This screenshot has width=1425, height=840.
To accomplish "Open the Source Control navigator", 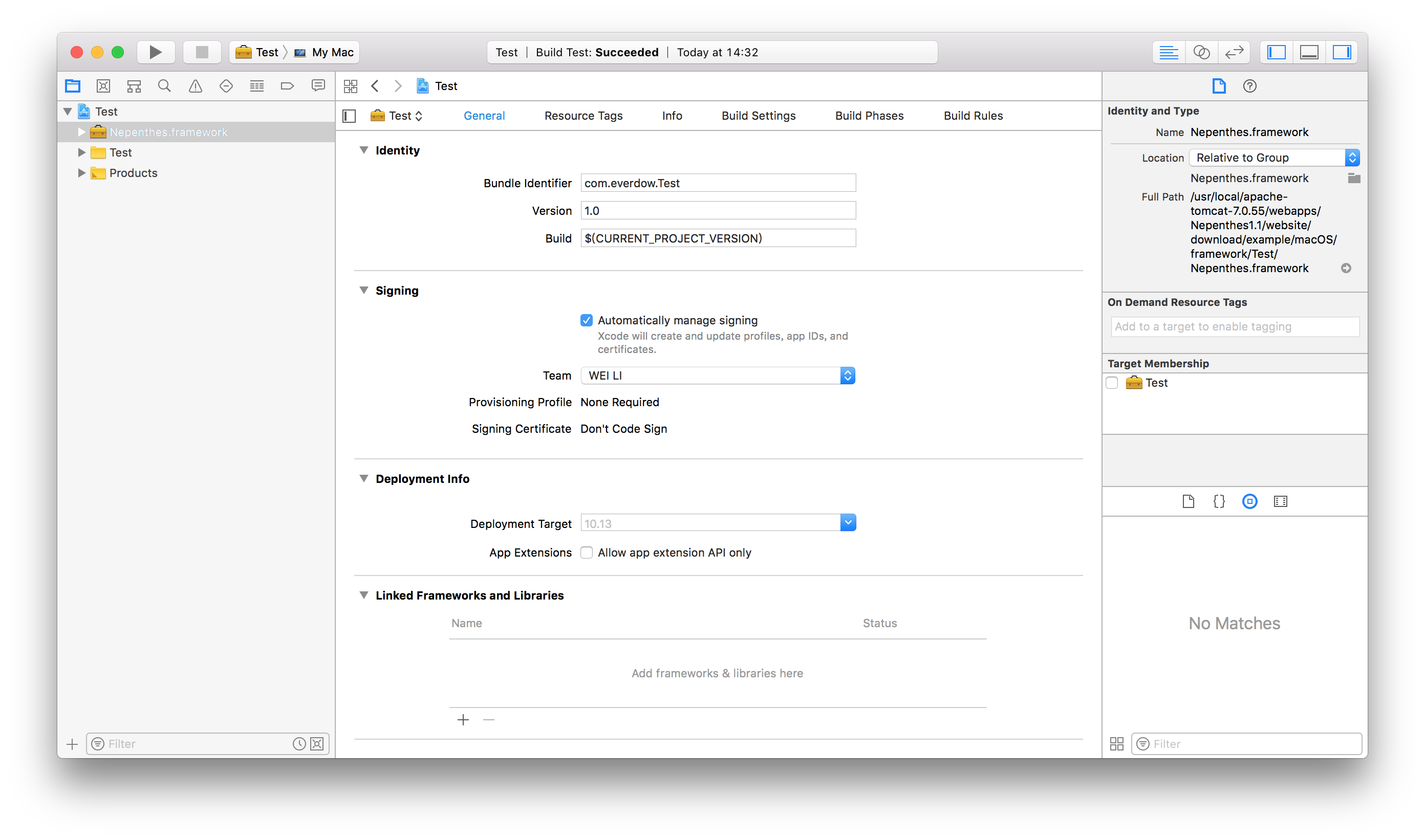I will (103, 86).
